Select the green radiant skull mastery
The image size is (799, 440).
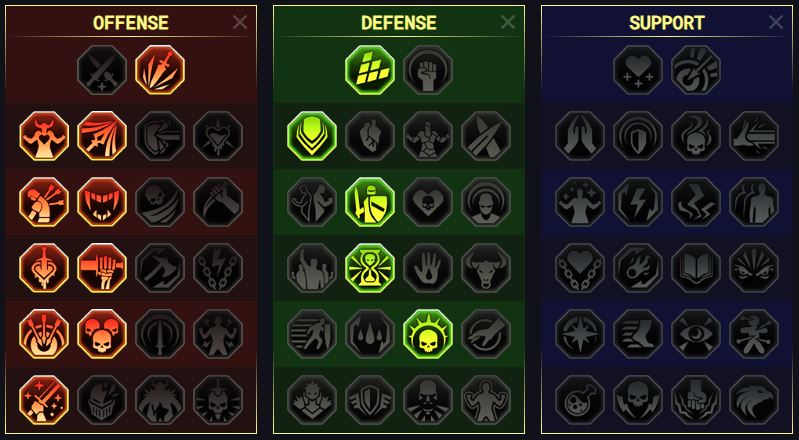428,334
